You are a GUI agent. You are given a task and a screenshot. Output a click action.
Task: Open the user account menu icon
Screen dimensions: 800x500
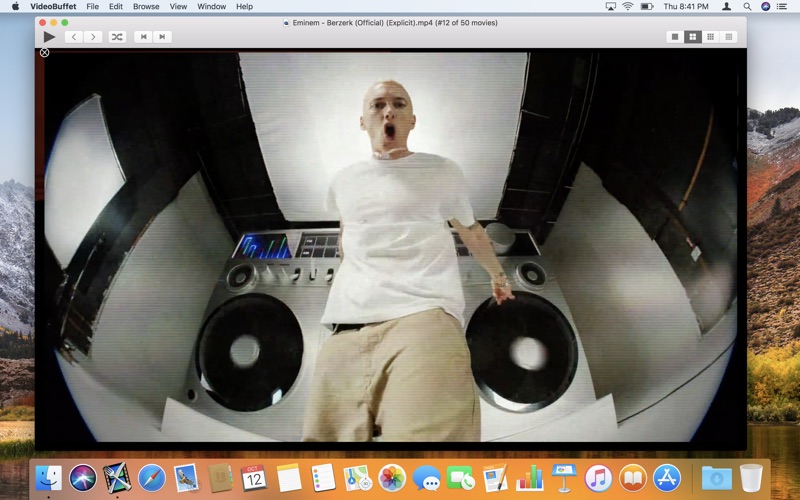coord(727,7)
